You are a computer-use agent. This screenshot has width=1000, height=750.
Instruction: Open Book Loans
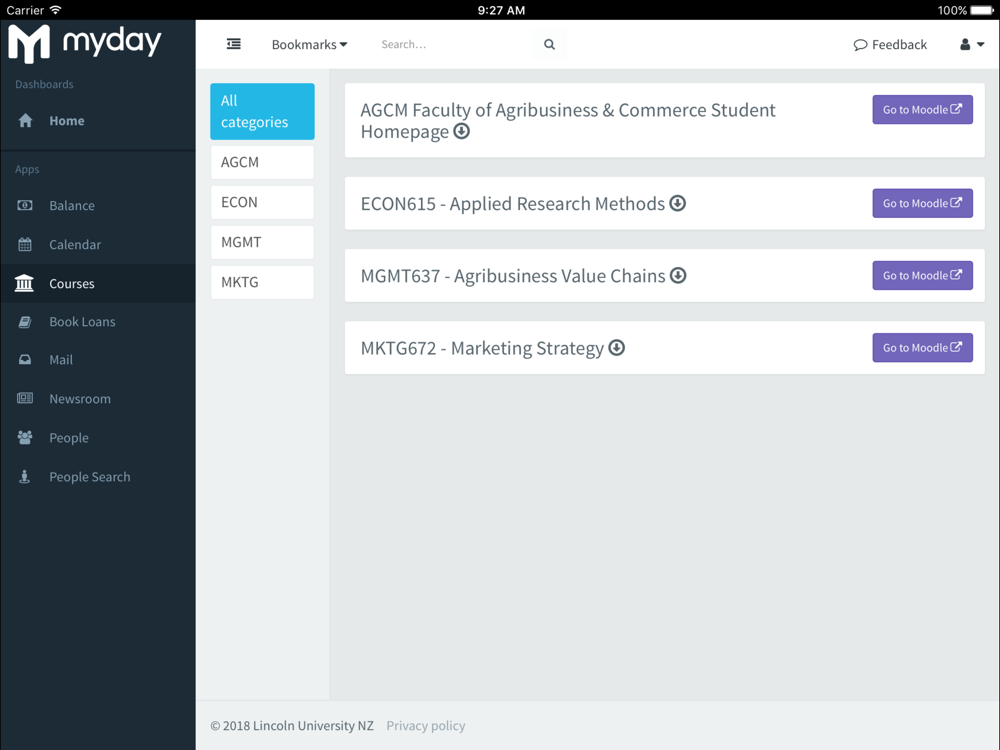tap(98, 321)
